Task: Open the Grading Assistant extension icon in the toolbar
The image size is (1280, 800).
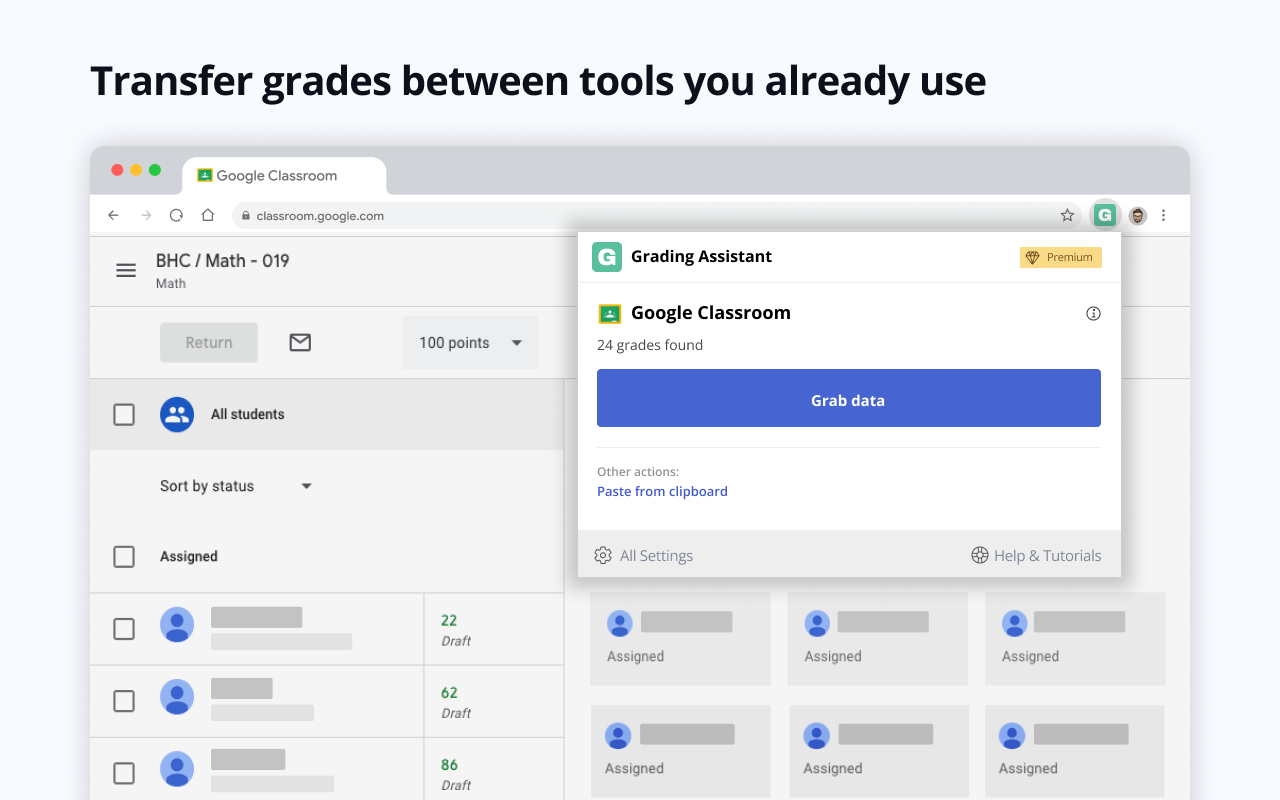Action: tap(1104, 215)
